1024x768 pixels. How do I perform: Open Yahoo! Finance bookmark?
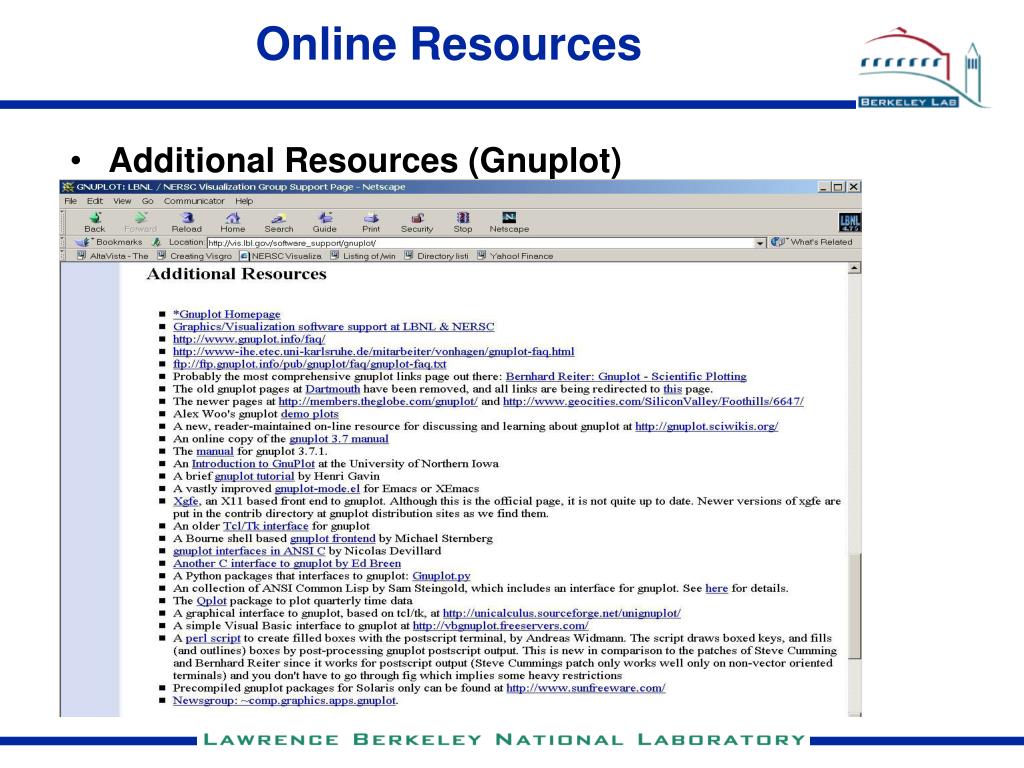click(515, 256)
